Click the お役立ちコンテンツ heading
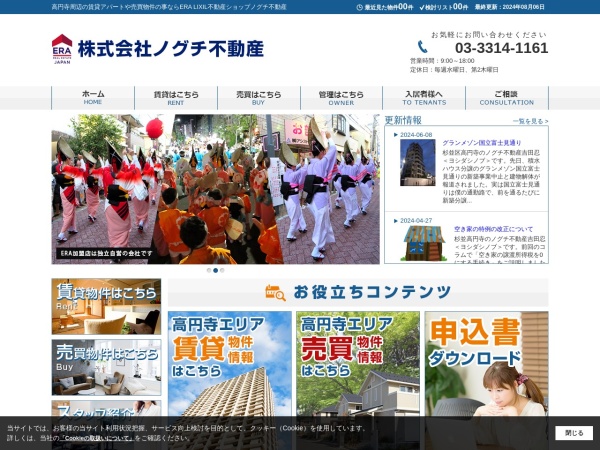The height and width of the screenshot is (450, 600). pyautogui.click(x=372, y=292)
